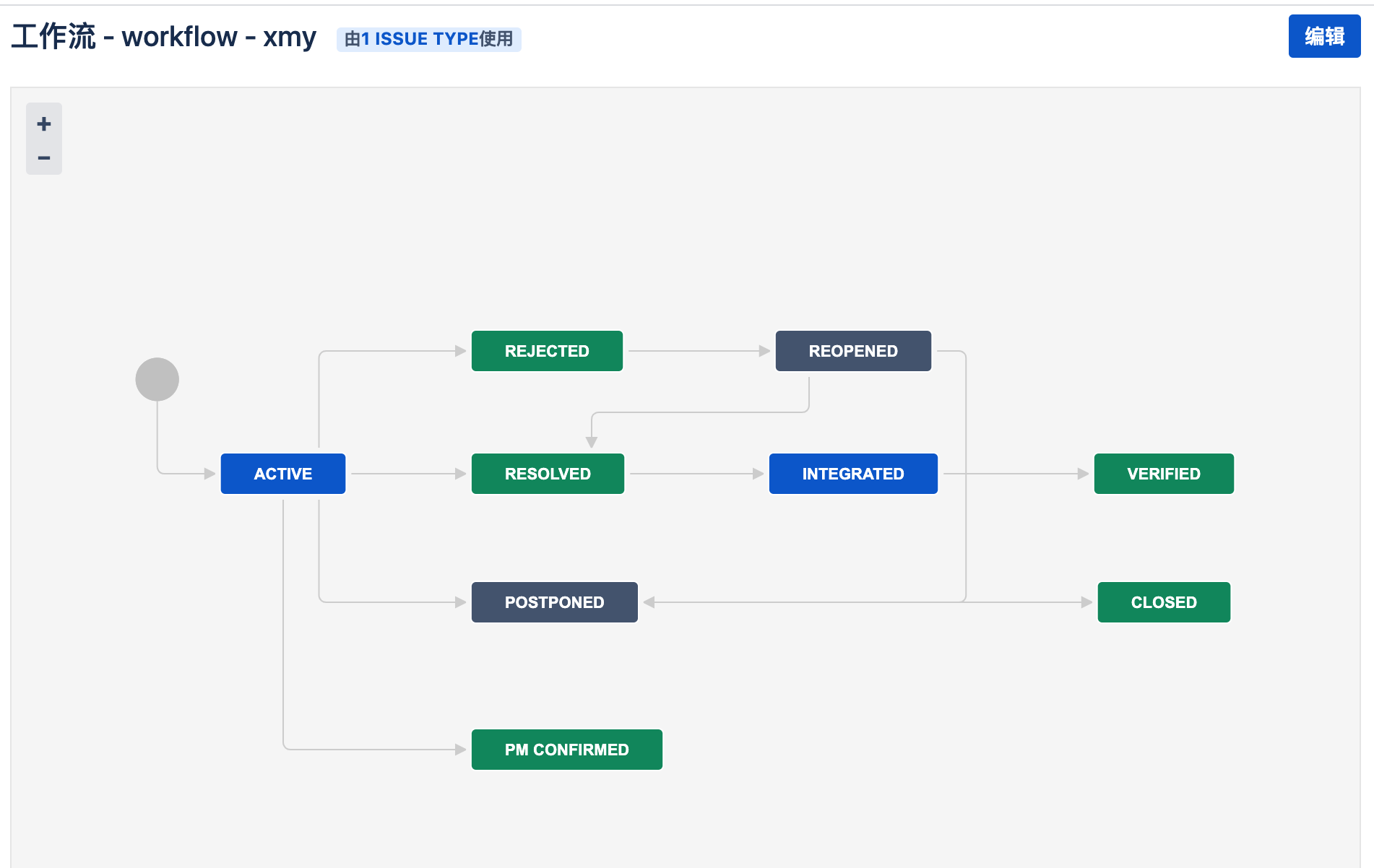The height and width of the screenshot is (868, 1374).
Task: Select the INTEGRATED status node
Action: click(x=853, y=474)
